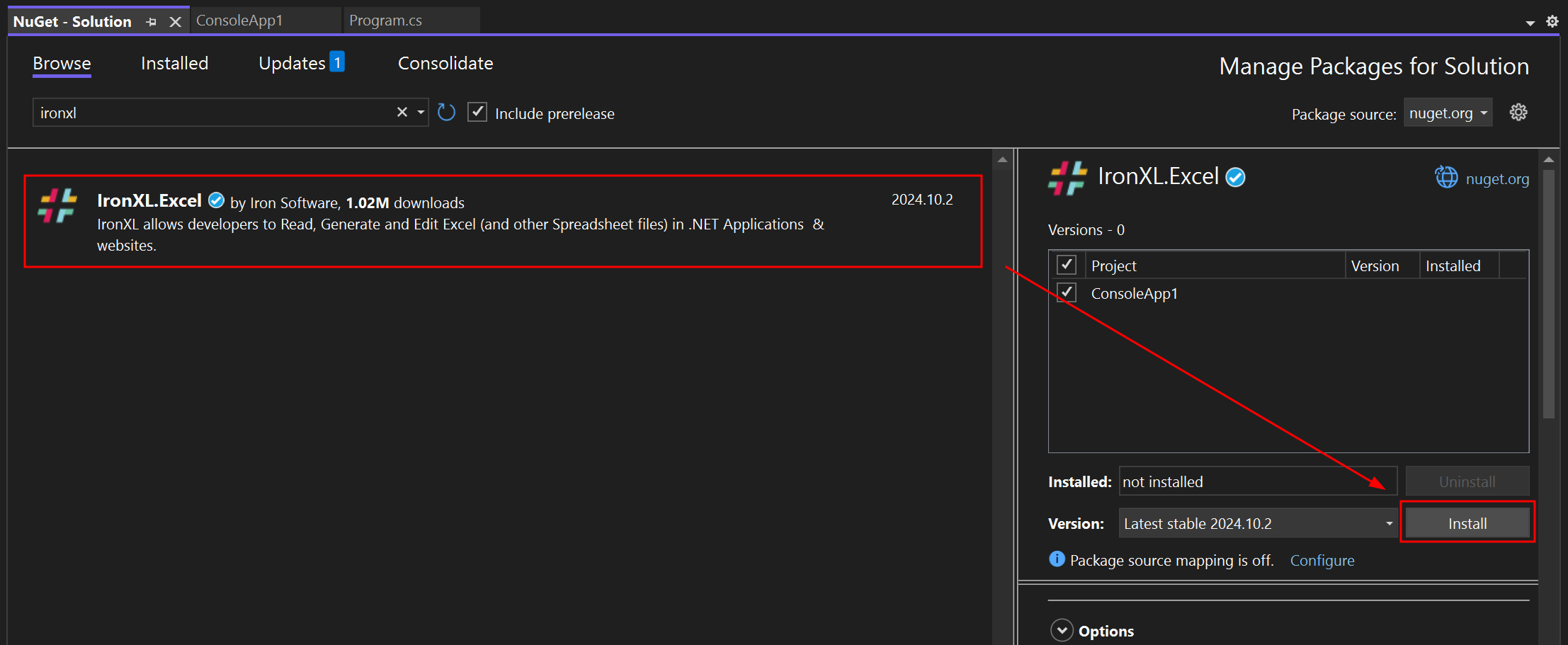Viewport: 1568px width, 645px height.
Task: Open the nuget.org package source dropdown
Action: click(1448, 113)
